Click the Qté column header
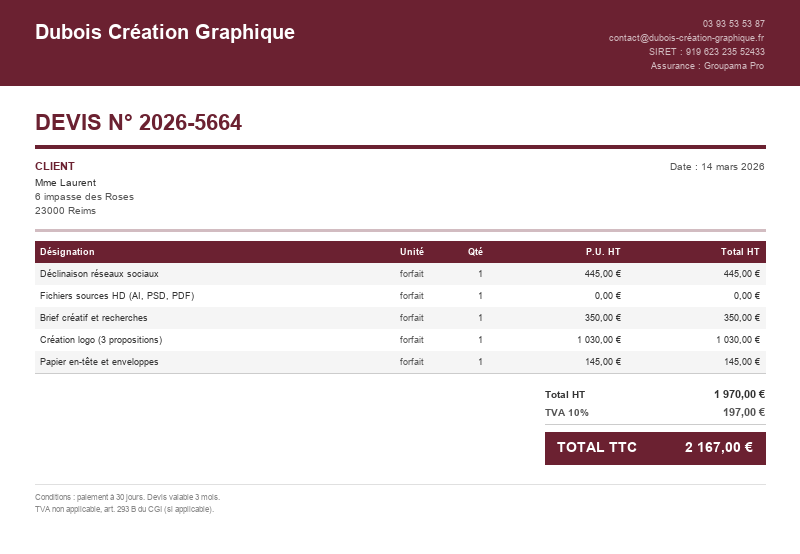This screenshot has height=554, width=800. (475, 252)
